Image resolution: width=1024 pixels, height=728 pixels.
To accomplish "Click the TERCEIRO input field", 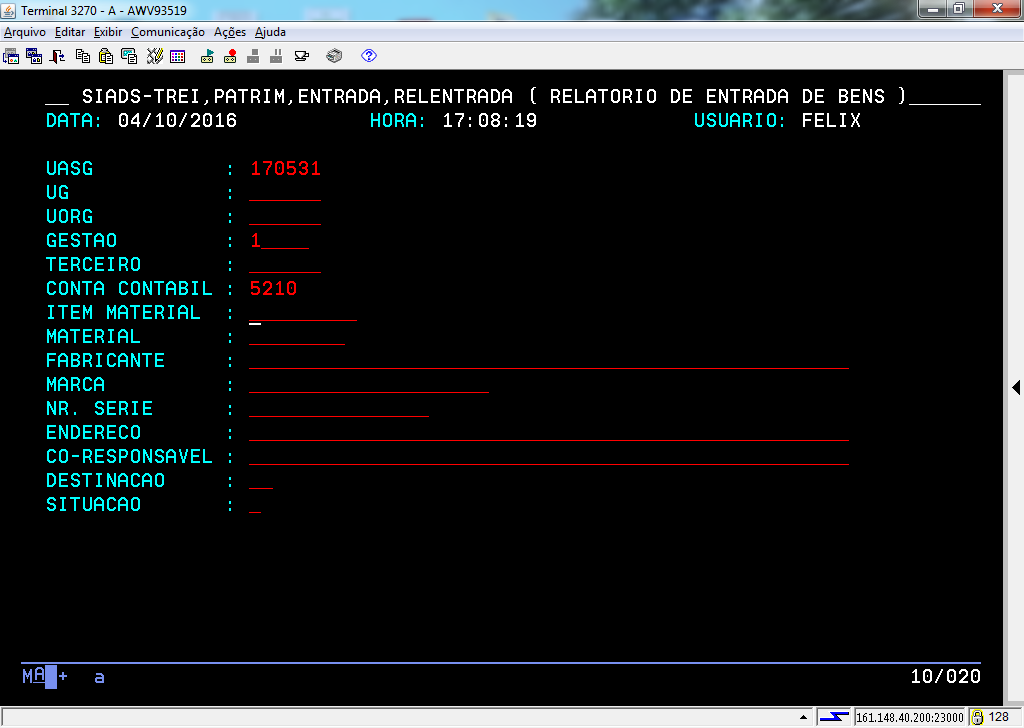I will coord(285,264).
